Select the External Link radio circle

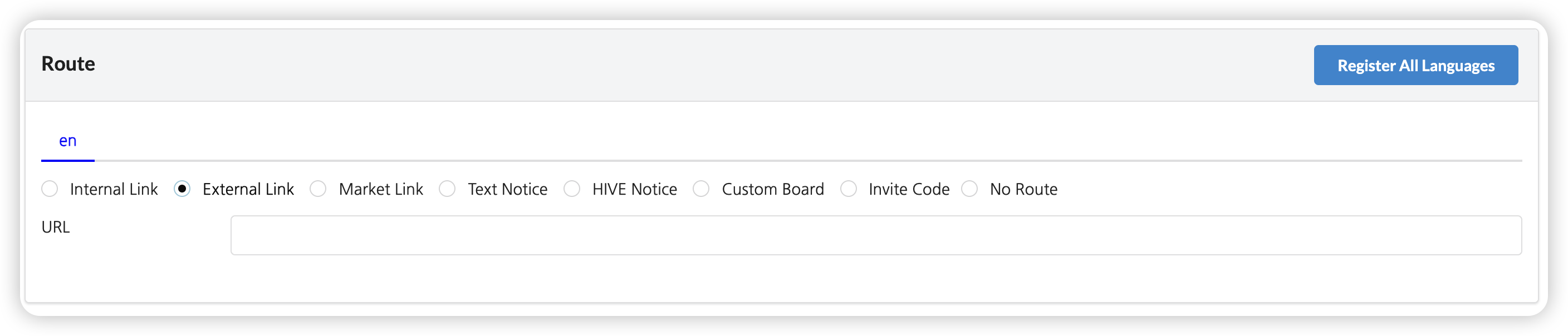182,189
